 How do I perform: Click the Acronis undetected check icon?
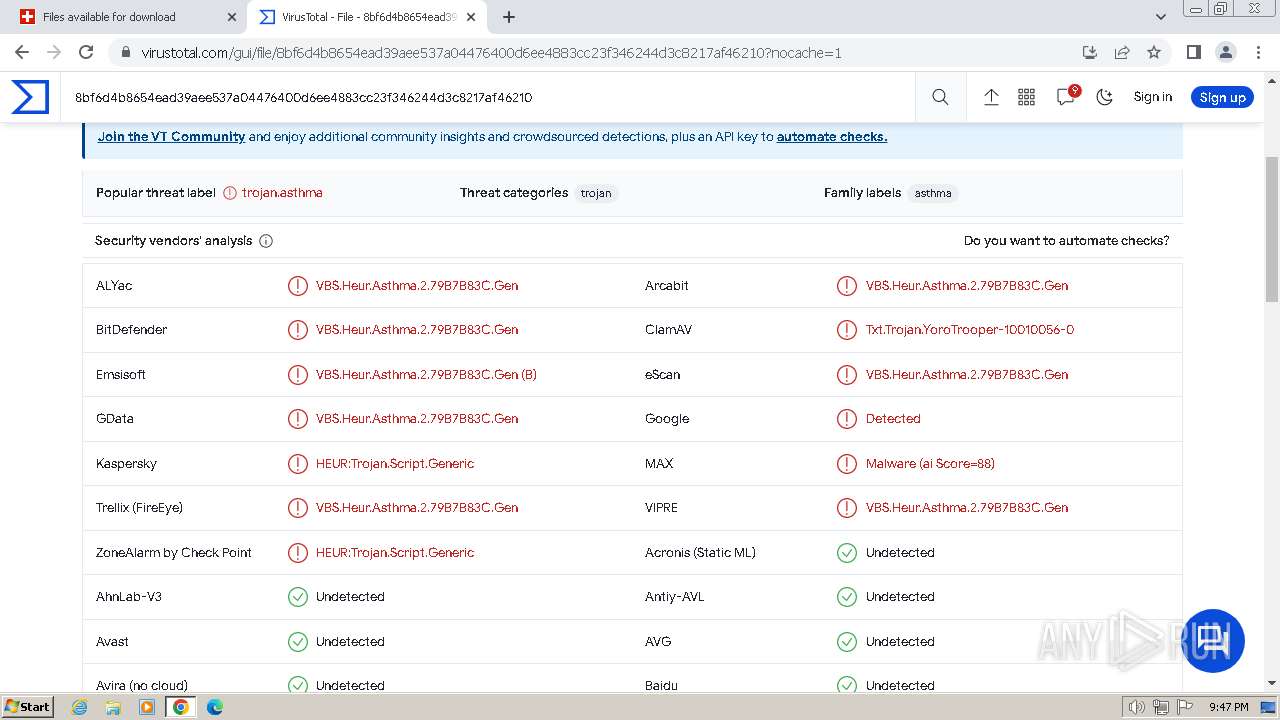pyautogui.click(x=847, y=553)
